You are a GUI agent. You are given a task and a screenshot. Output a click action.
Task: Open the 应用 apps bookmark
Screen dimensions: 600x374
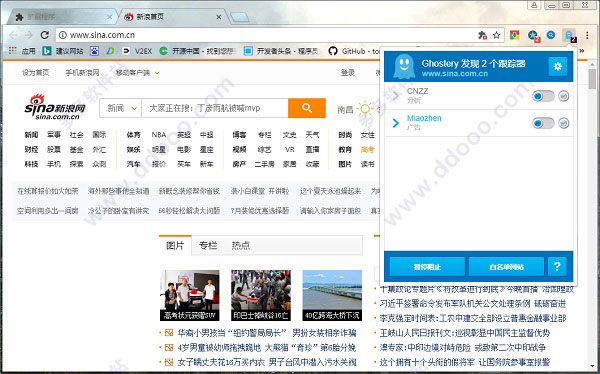pyautogui.click(x=22, y=51)
